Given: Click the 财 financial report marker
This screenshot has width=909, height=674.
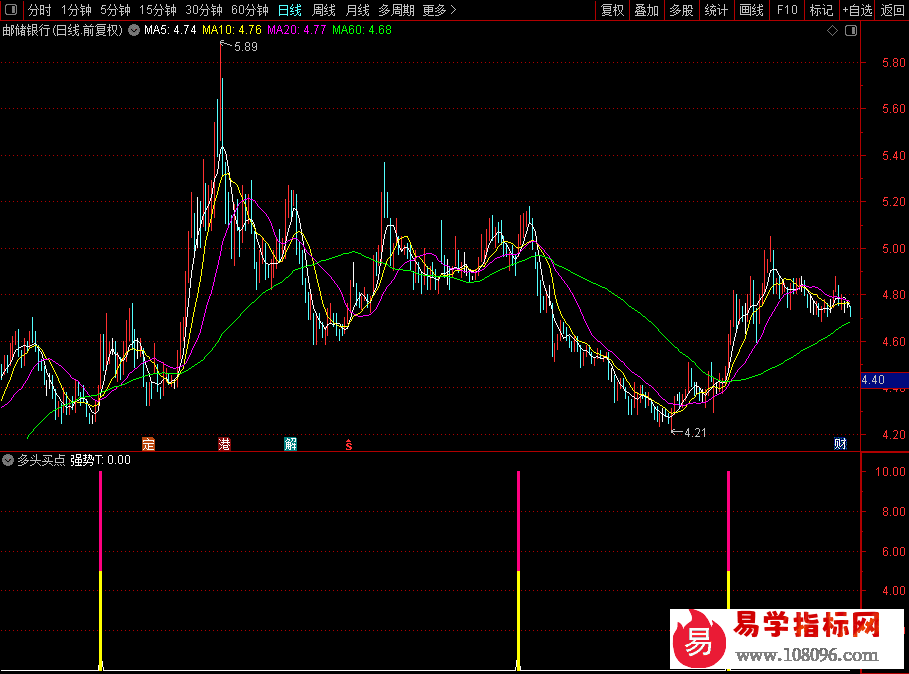Looking at the screenshot, I should tap(840, 444).
